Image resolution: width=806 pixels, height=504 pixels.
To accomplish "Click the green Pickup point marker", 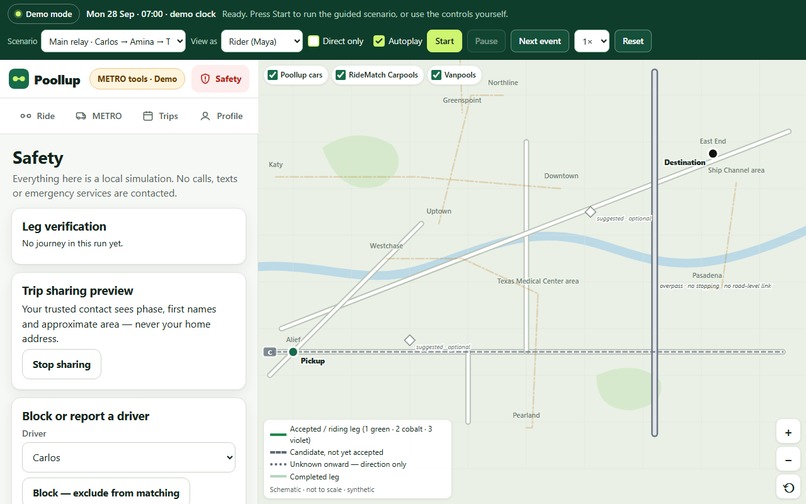I will point(293,352).
